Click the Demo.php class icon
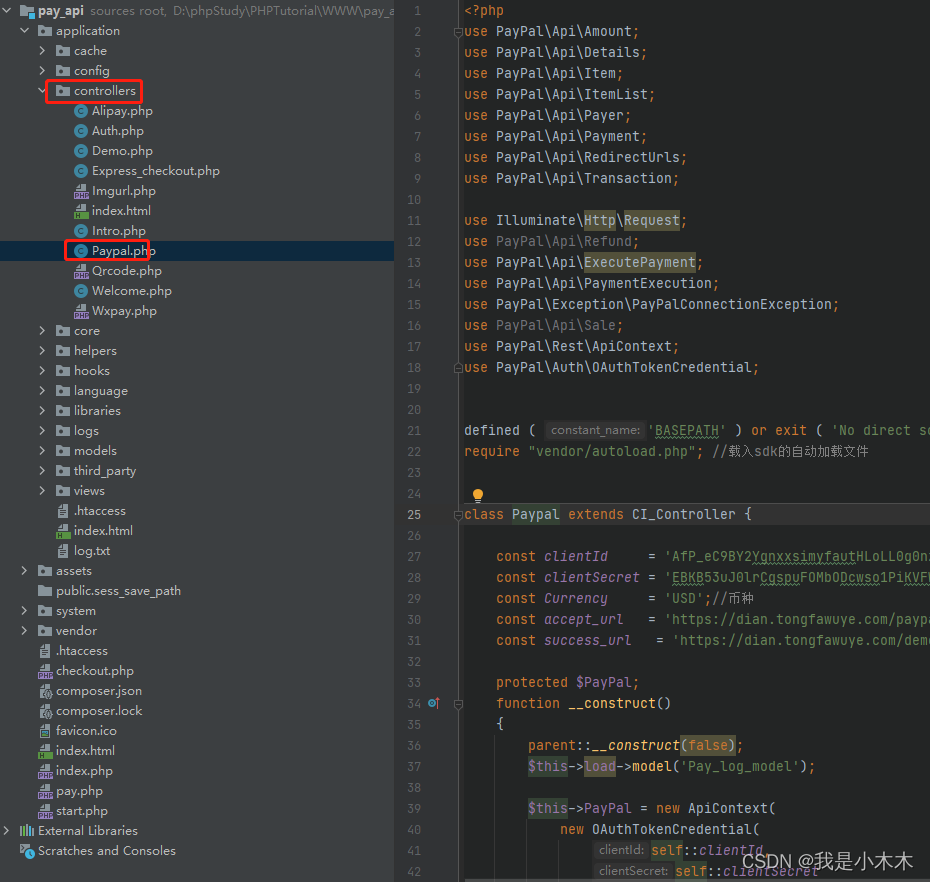 pos(81,151)
